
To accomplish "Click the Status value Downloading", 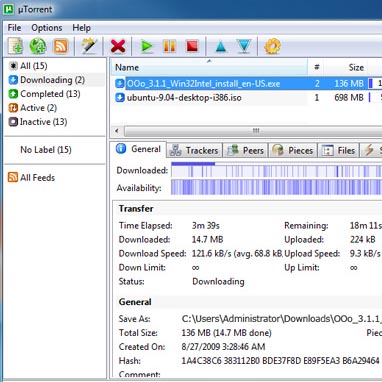I will (218, 282).
